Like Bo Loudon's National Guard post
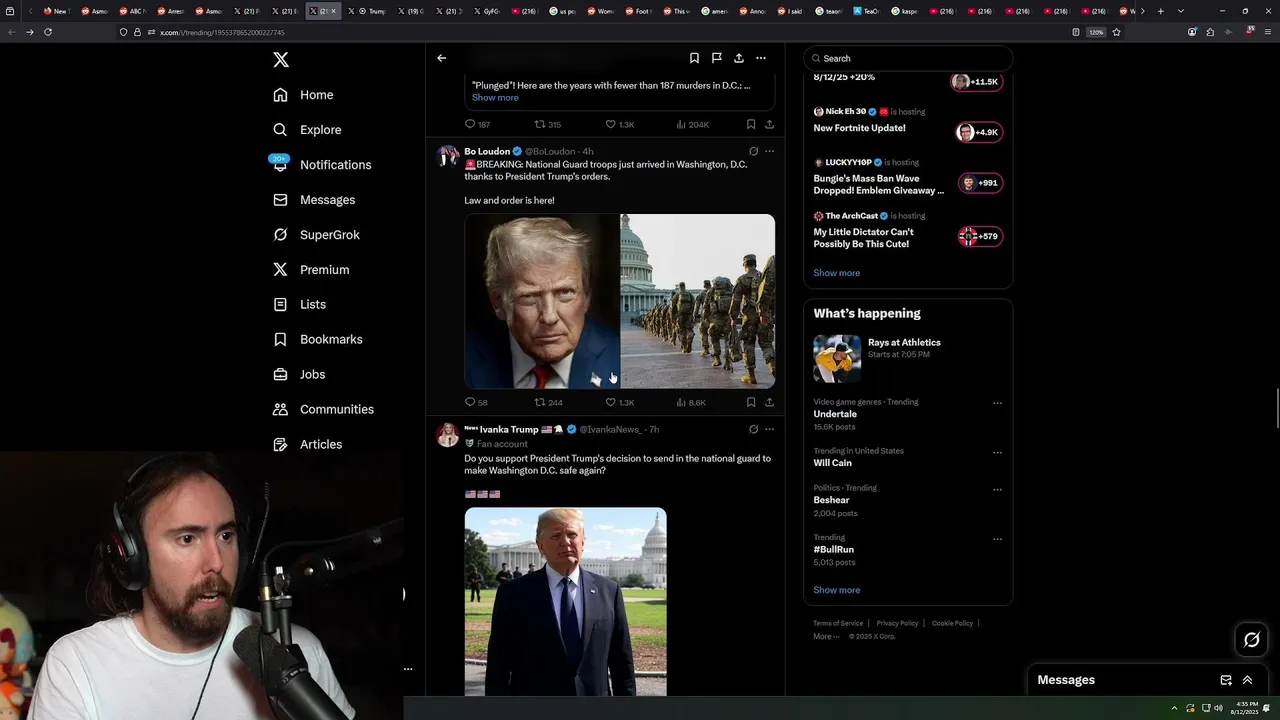This screenshot has height=720, width=1280. (x=611, y=402)
